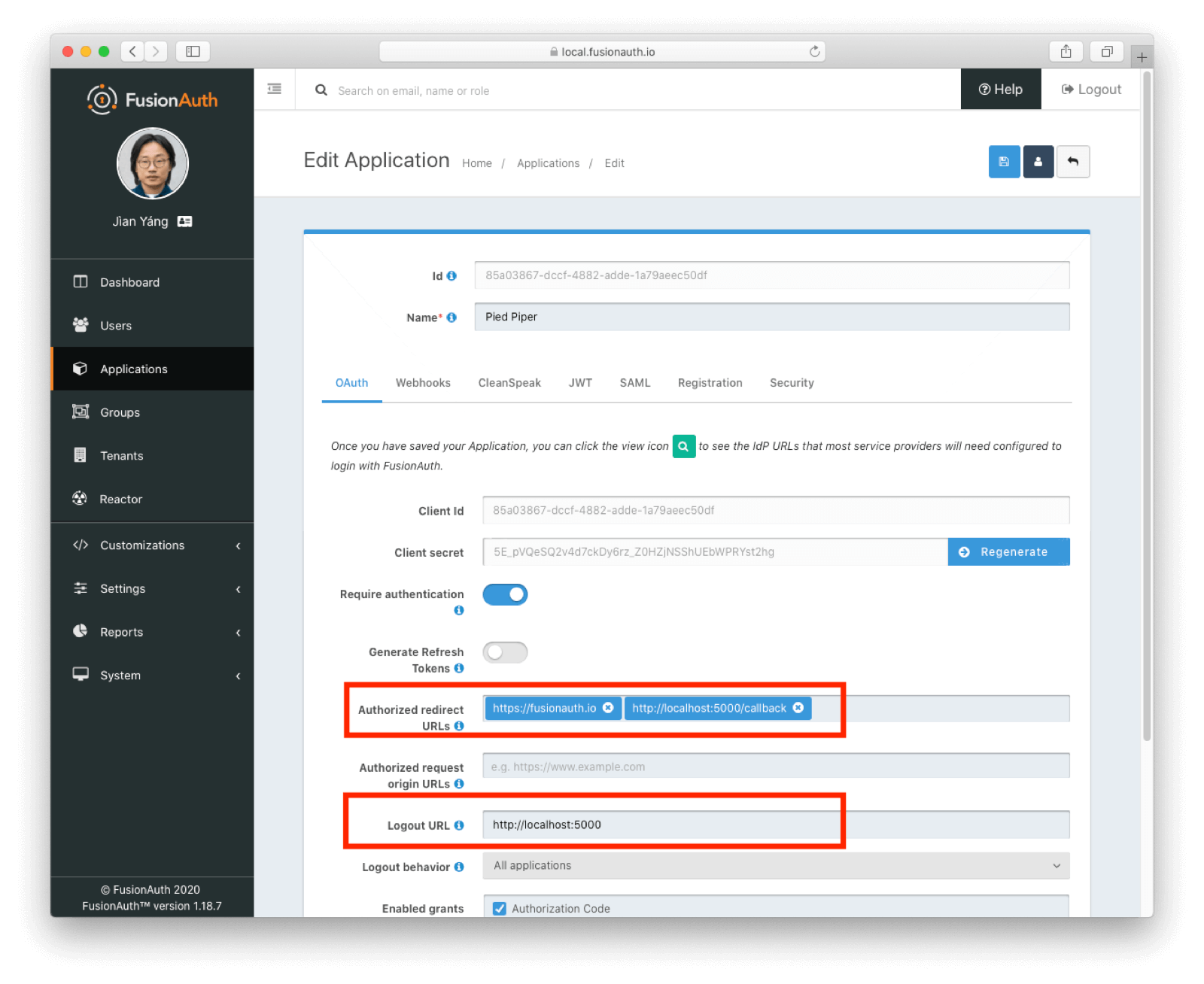Image resolution: width=1204 pixels, height=984 pixels.
Task: Edit the Name field containing Pied Piper
Action: (x=772, y=317)
